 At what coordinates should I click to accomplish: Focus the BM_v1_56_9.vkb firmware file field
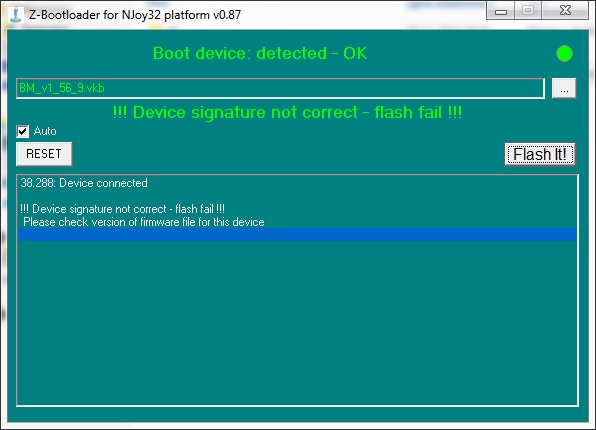tap(280, 88)
